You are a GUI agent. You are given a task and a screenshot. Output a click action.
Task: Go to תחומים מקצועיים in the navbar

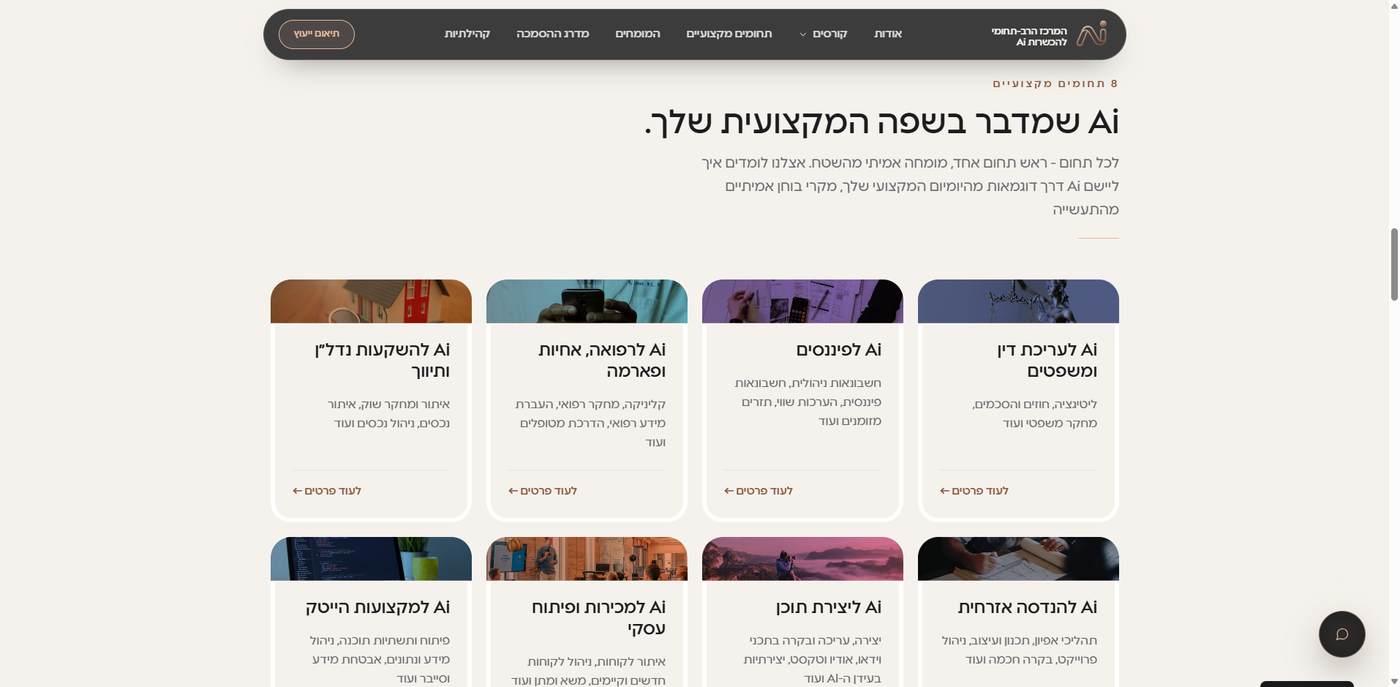[x=729, y=34]
